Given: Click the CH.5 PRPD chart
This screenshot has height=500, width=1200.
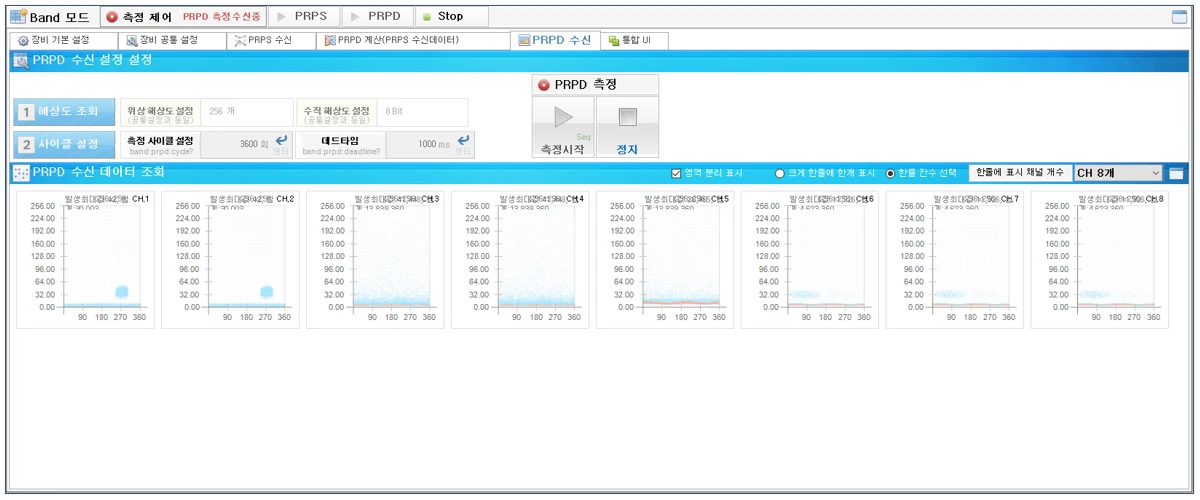Looking at the screenshot, I should [x=665, y=260].
